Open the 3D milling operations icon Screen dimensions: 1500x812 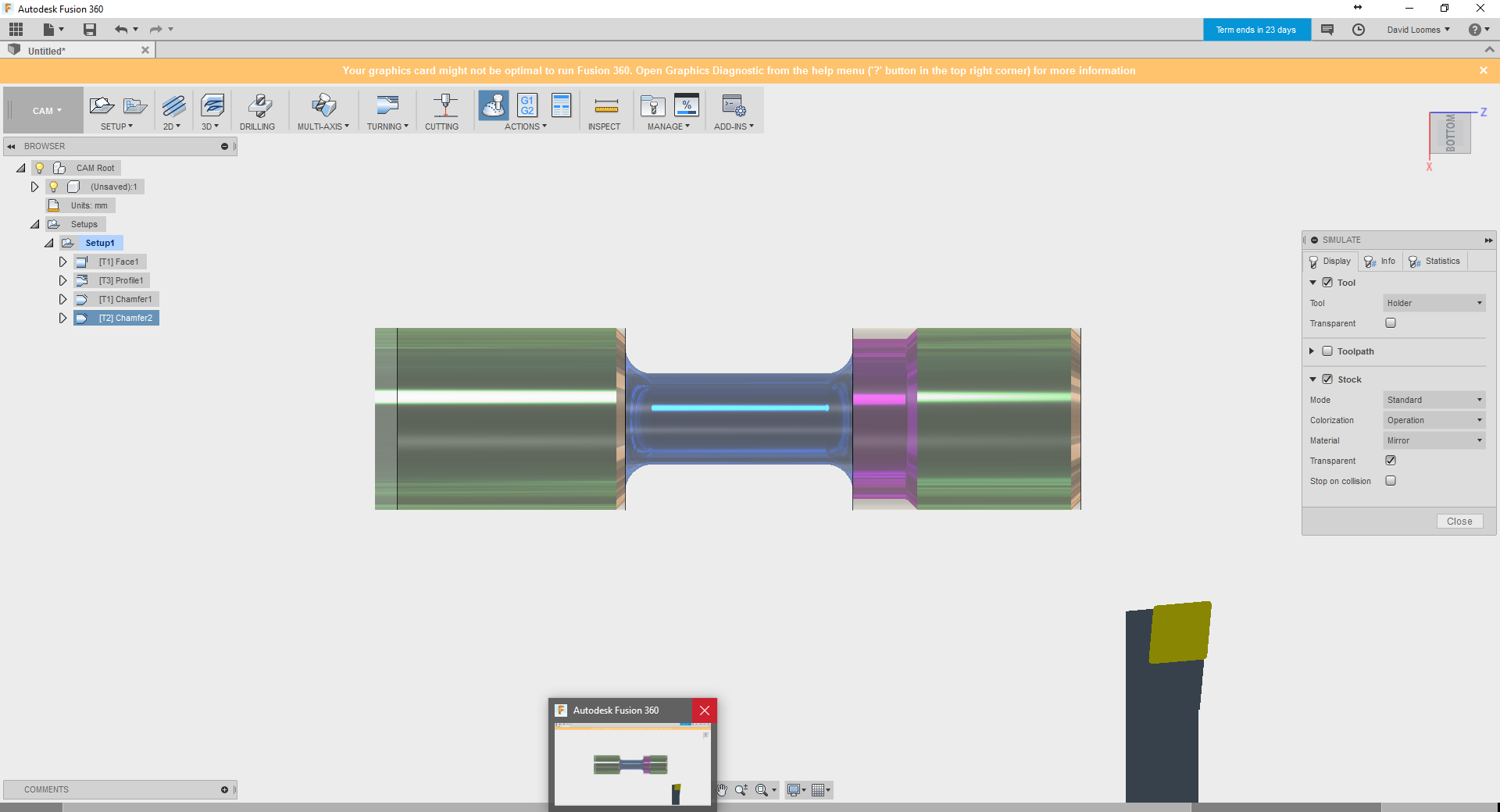[212, 105]
